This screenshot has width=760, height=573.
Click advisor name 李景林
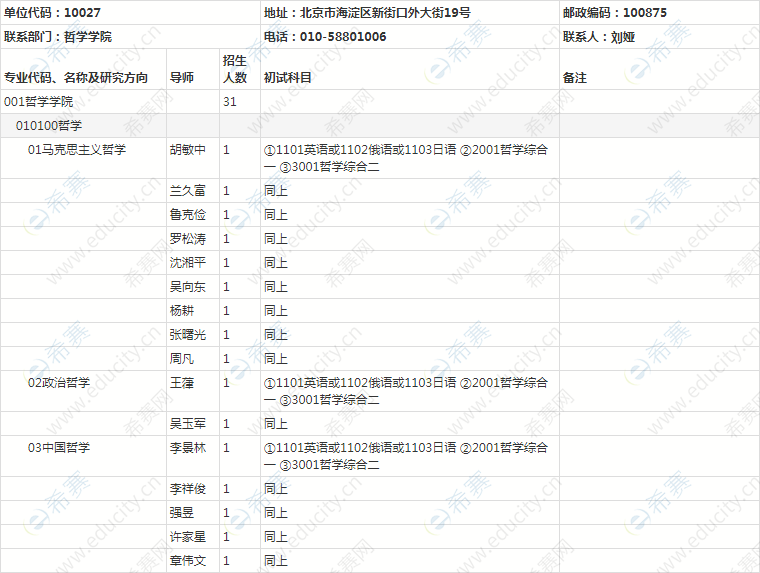pyautogui.click(x=188, y=448)
